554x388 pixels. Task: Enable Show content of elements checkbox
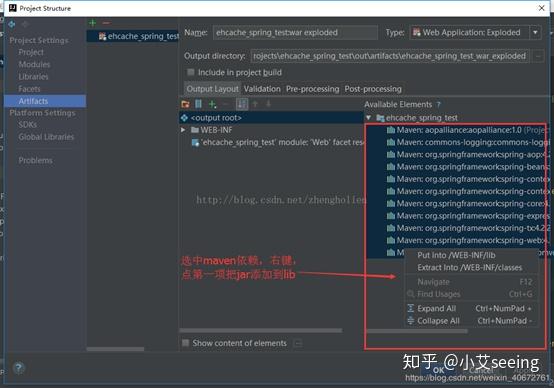point(185,343)
